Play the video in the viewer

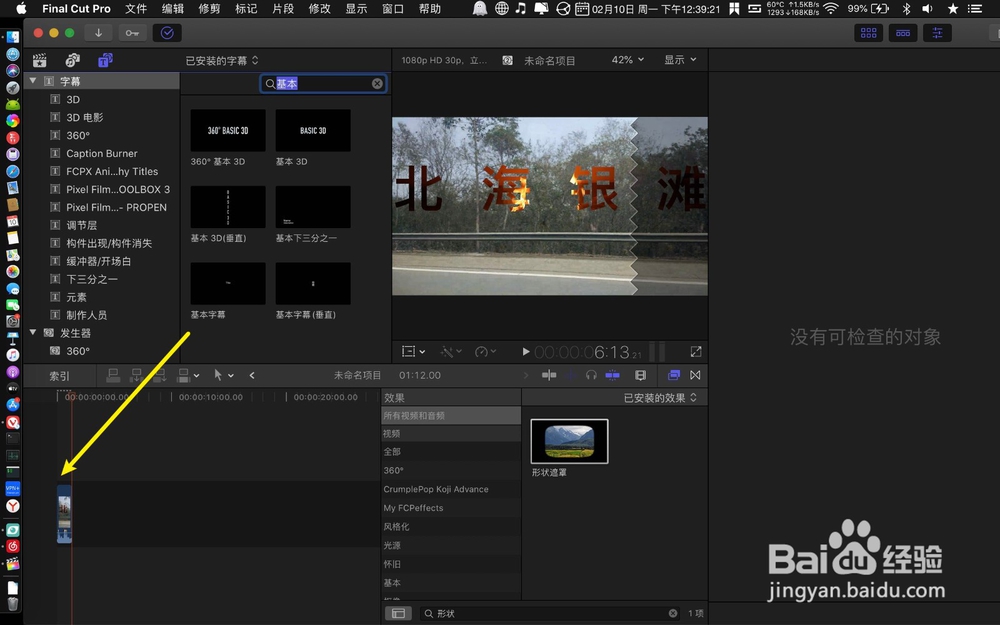[526, 351]
